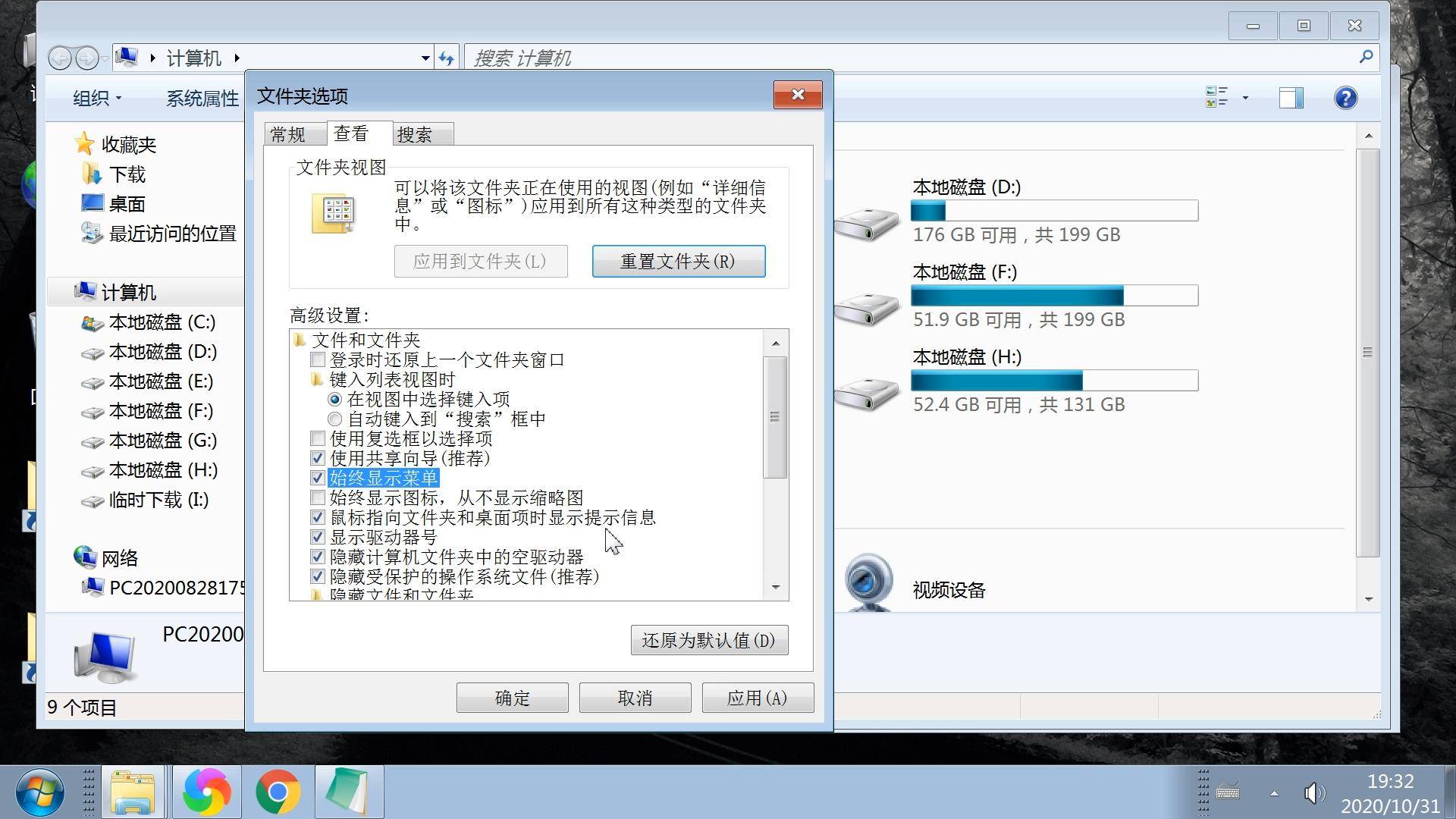Select 自动键入到“搜索”框中 radio button
Viewport: 1456px width, 819px height.
pyautogui.click(x=334, y=419)
